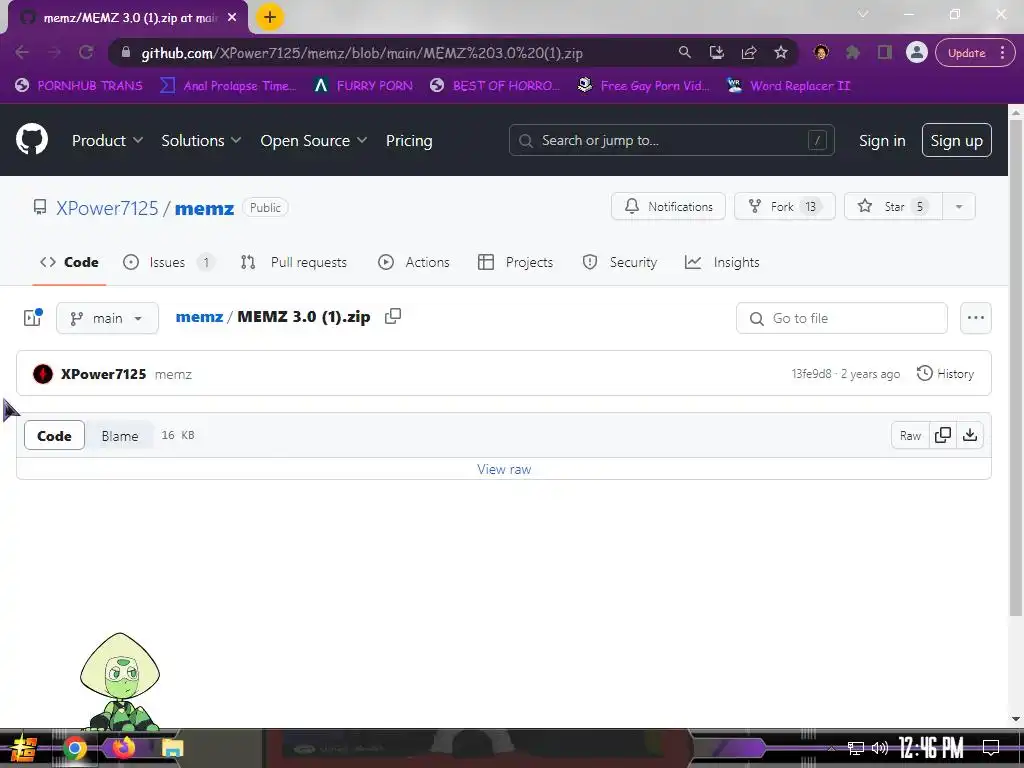
Task: Open the commit History link
Action: 945,374
